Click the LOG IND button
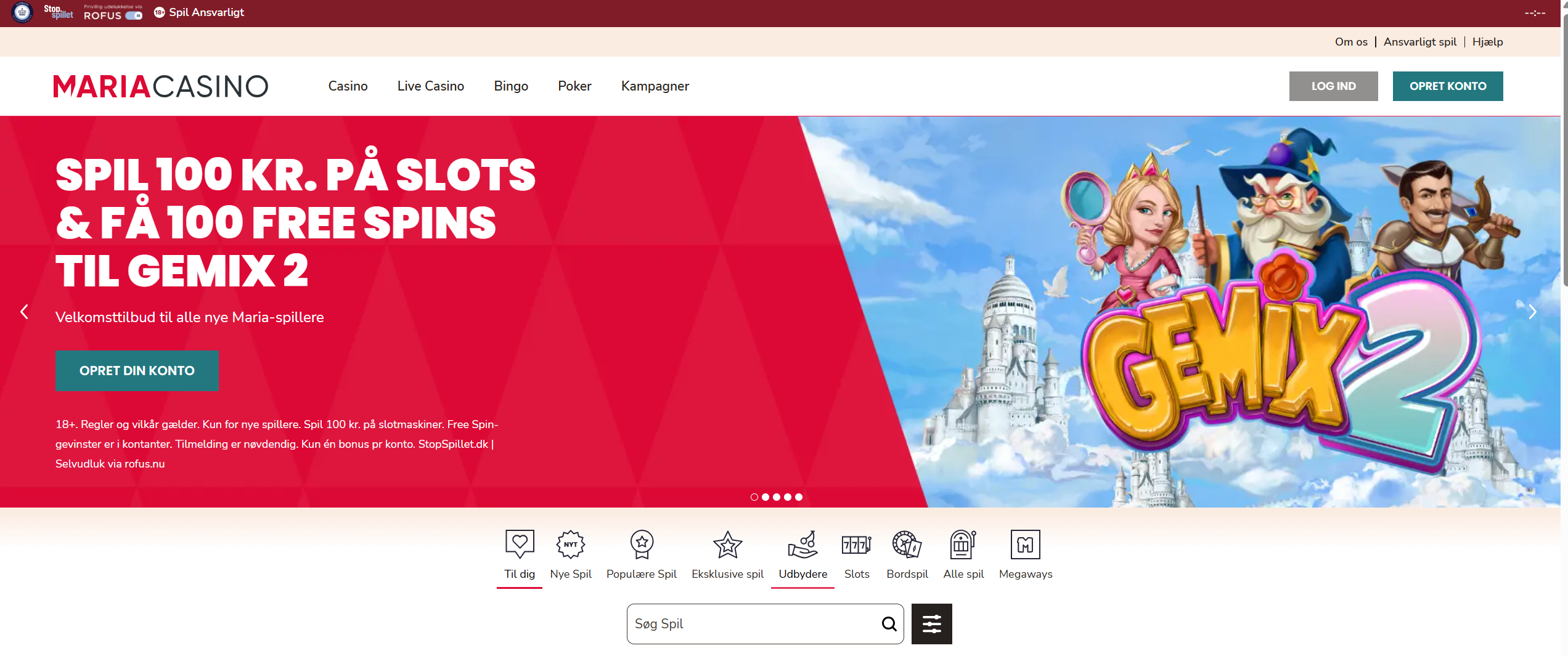The width and height of the screenshot is (1568, 656). point(1333,86)
